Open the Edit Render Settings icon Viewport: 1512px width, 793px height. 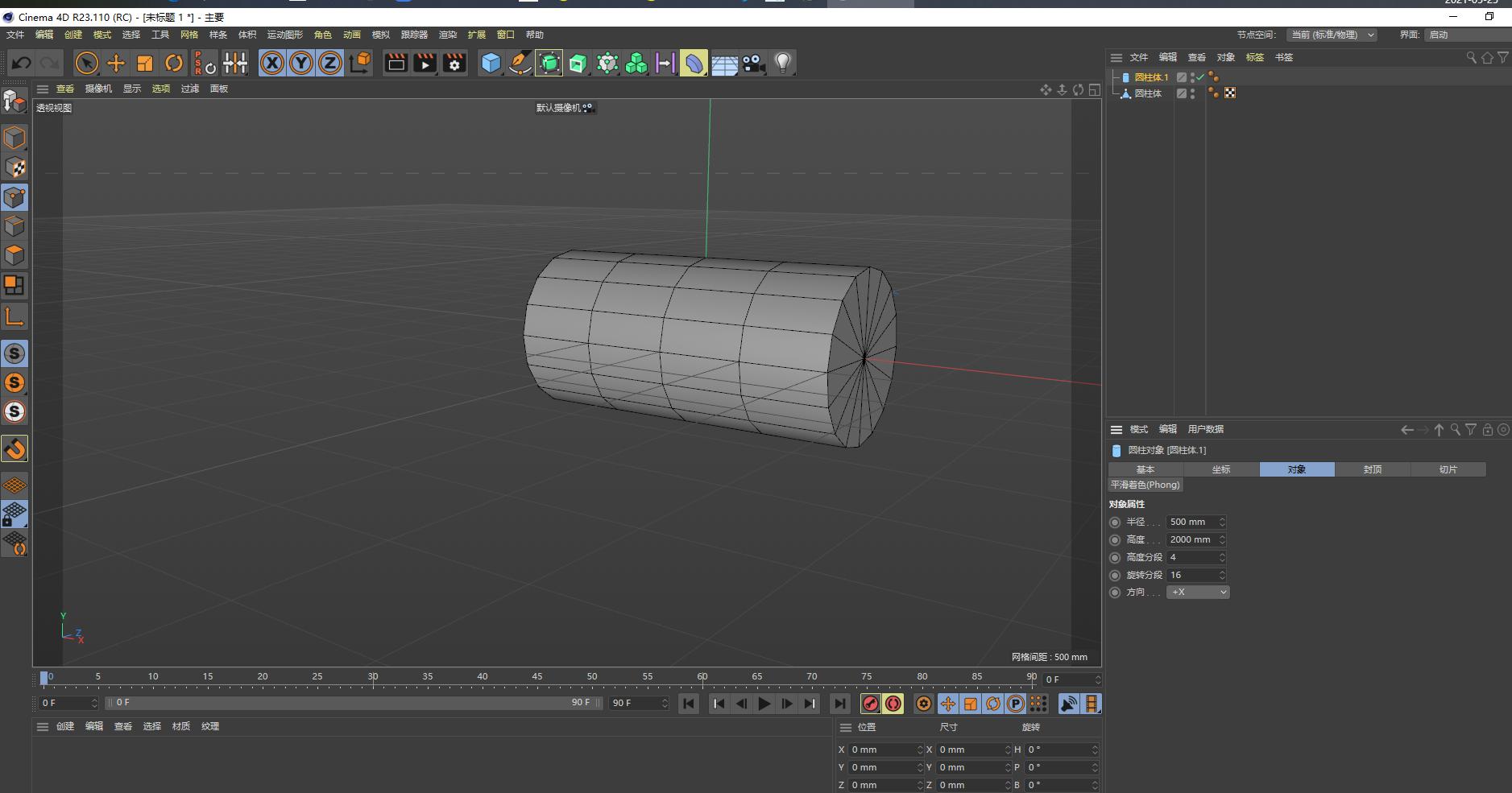click(x=454, y=63)
